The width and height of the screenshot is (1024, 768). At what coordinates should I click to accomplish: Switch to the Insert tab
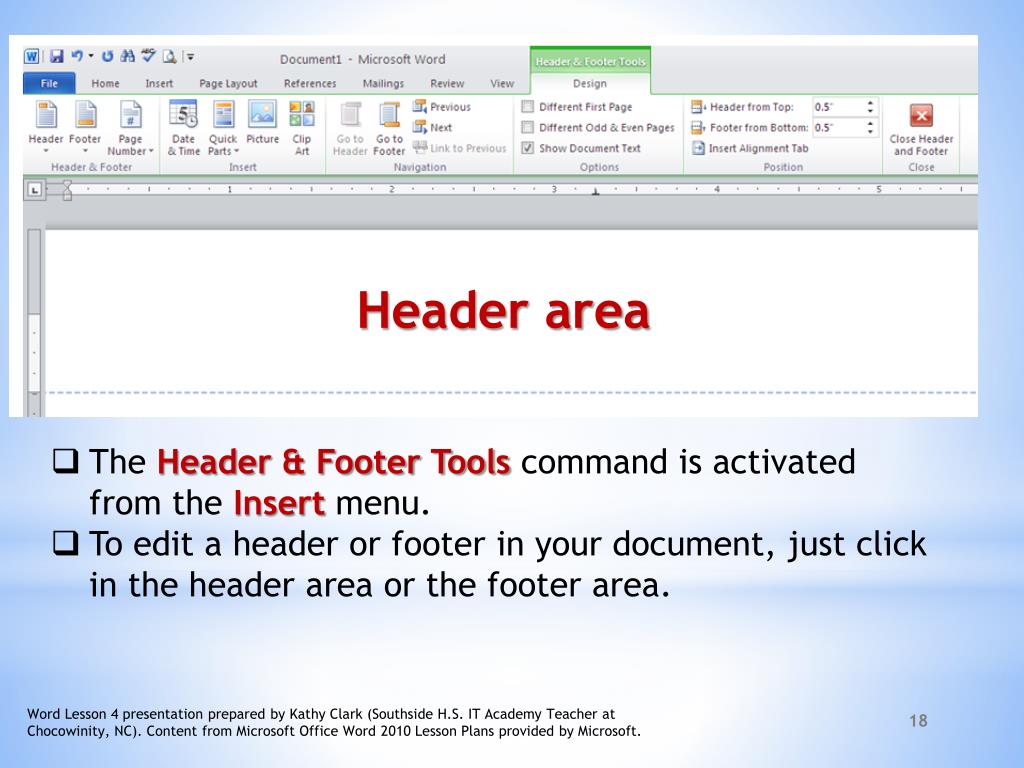click(x=159, y=84)
